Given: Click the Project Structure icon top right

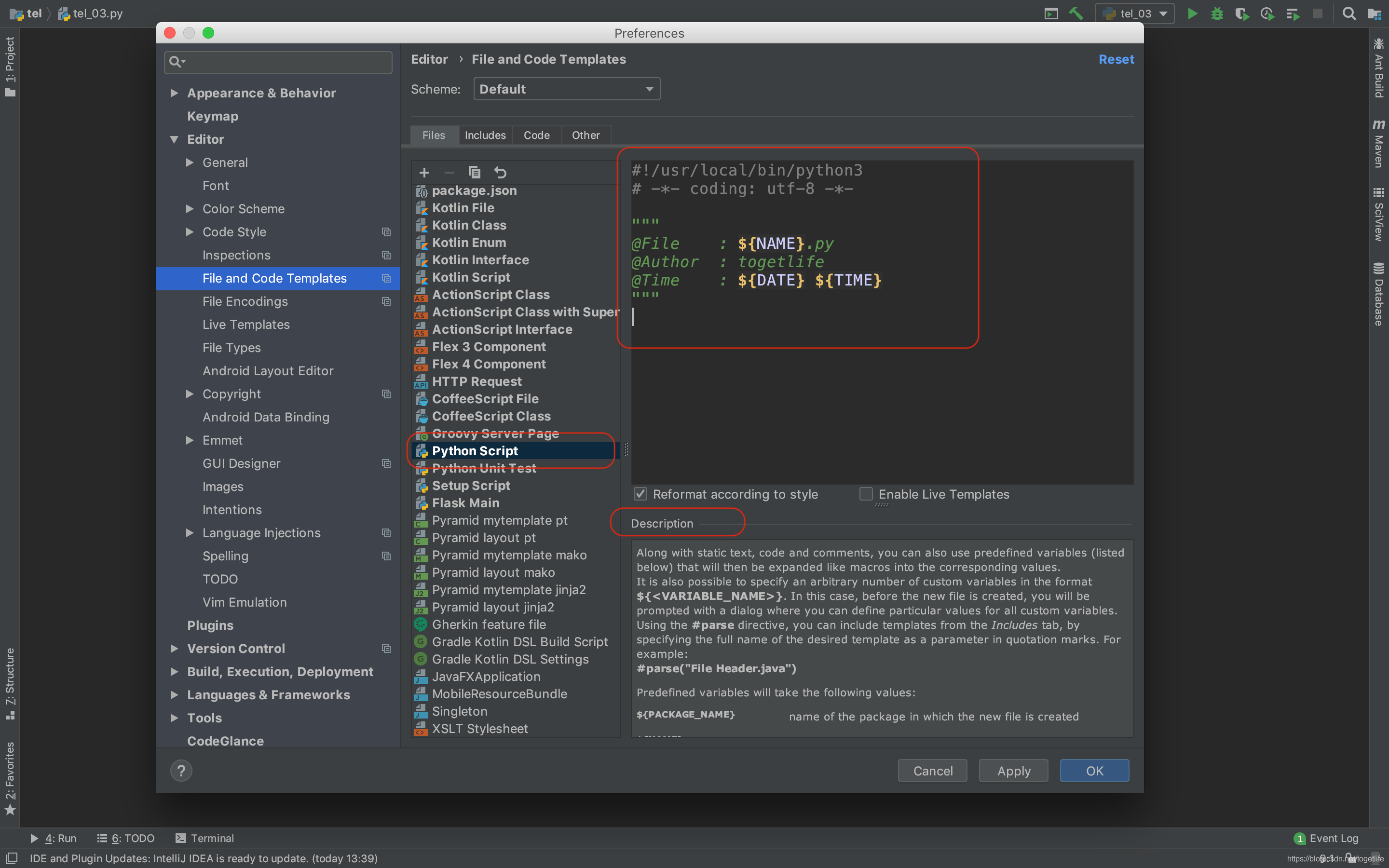Looking at the screenshot, I should 1374,13.
